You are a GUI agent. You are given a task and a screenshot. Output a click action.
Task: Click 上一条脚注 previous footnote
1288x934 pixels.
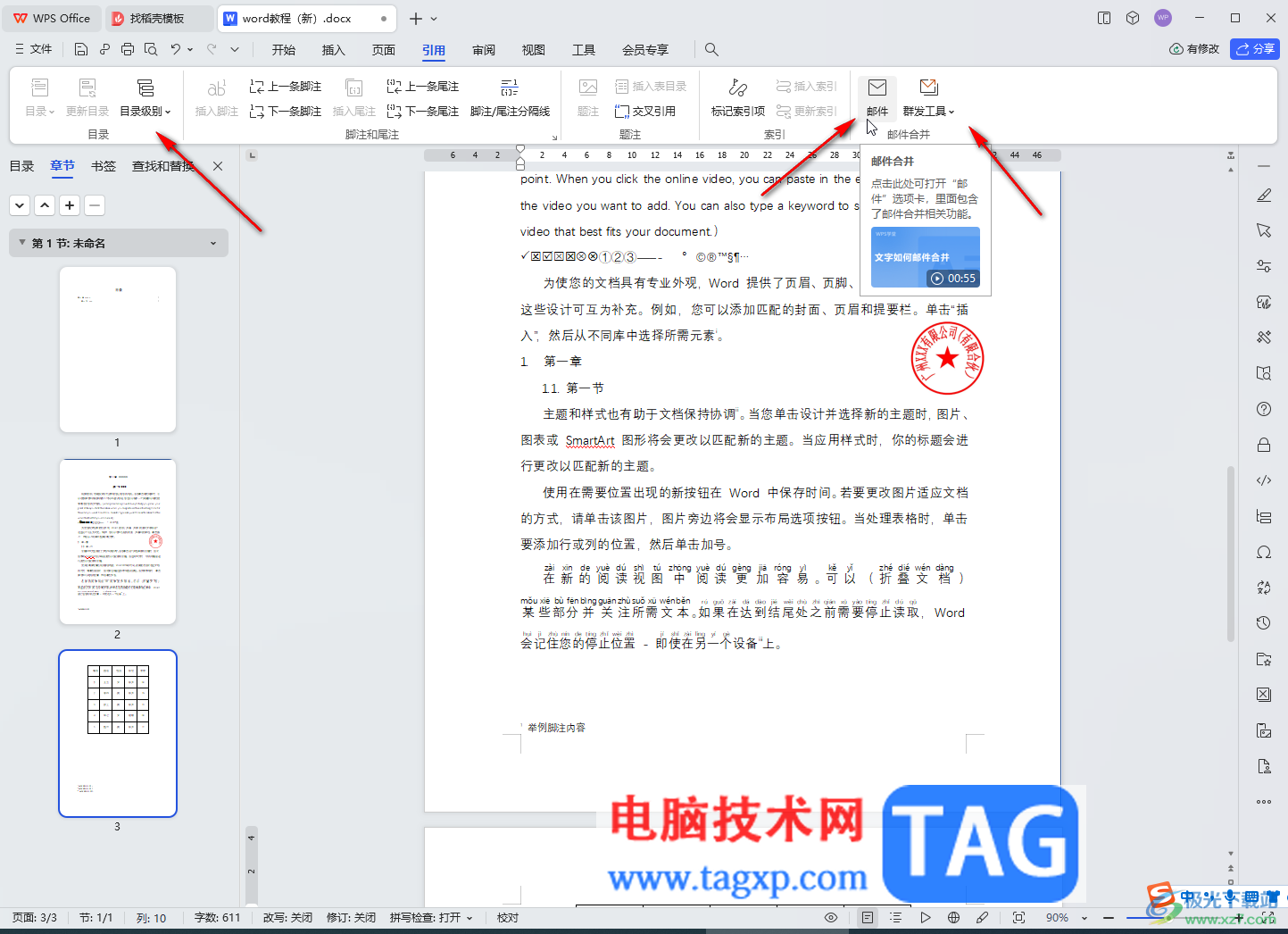click(x=286, y=87)
